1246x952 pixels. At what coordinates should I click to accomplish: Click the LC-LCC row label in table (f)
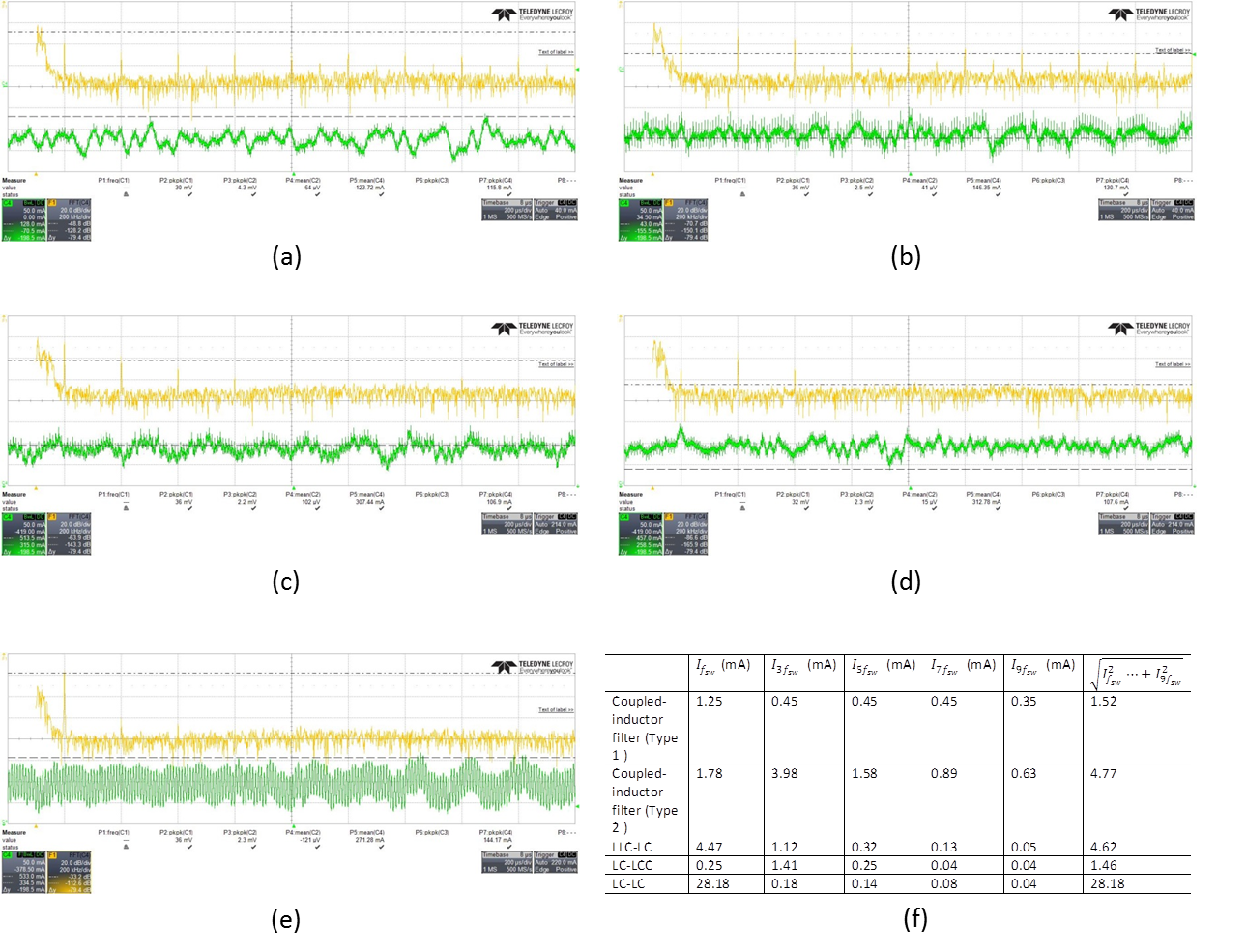pyautogui.click(x=632, y=866)
